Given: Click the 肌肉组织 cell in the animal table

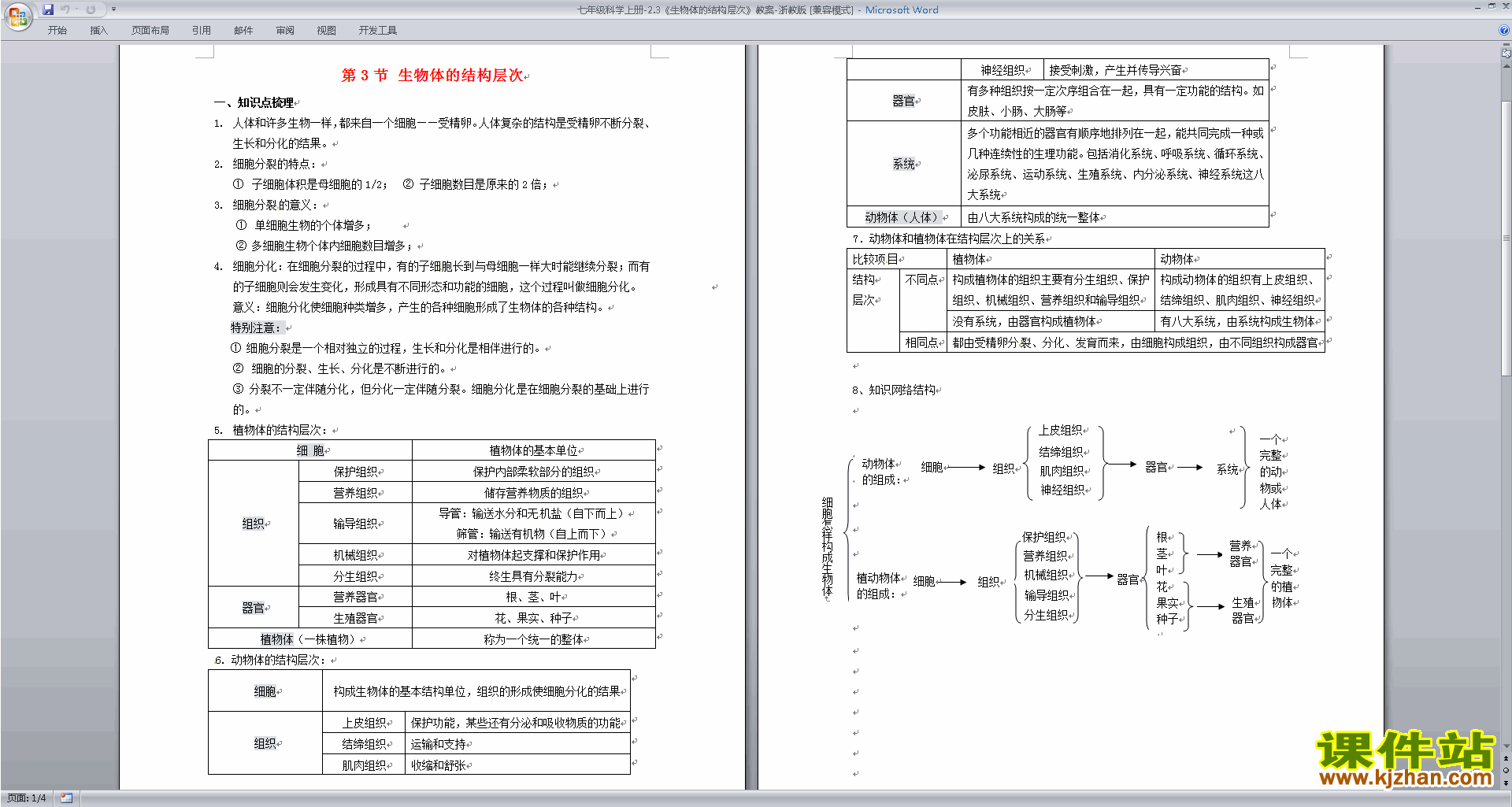Looking at the screenshot, I should [364, 765].
